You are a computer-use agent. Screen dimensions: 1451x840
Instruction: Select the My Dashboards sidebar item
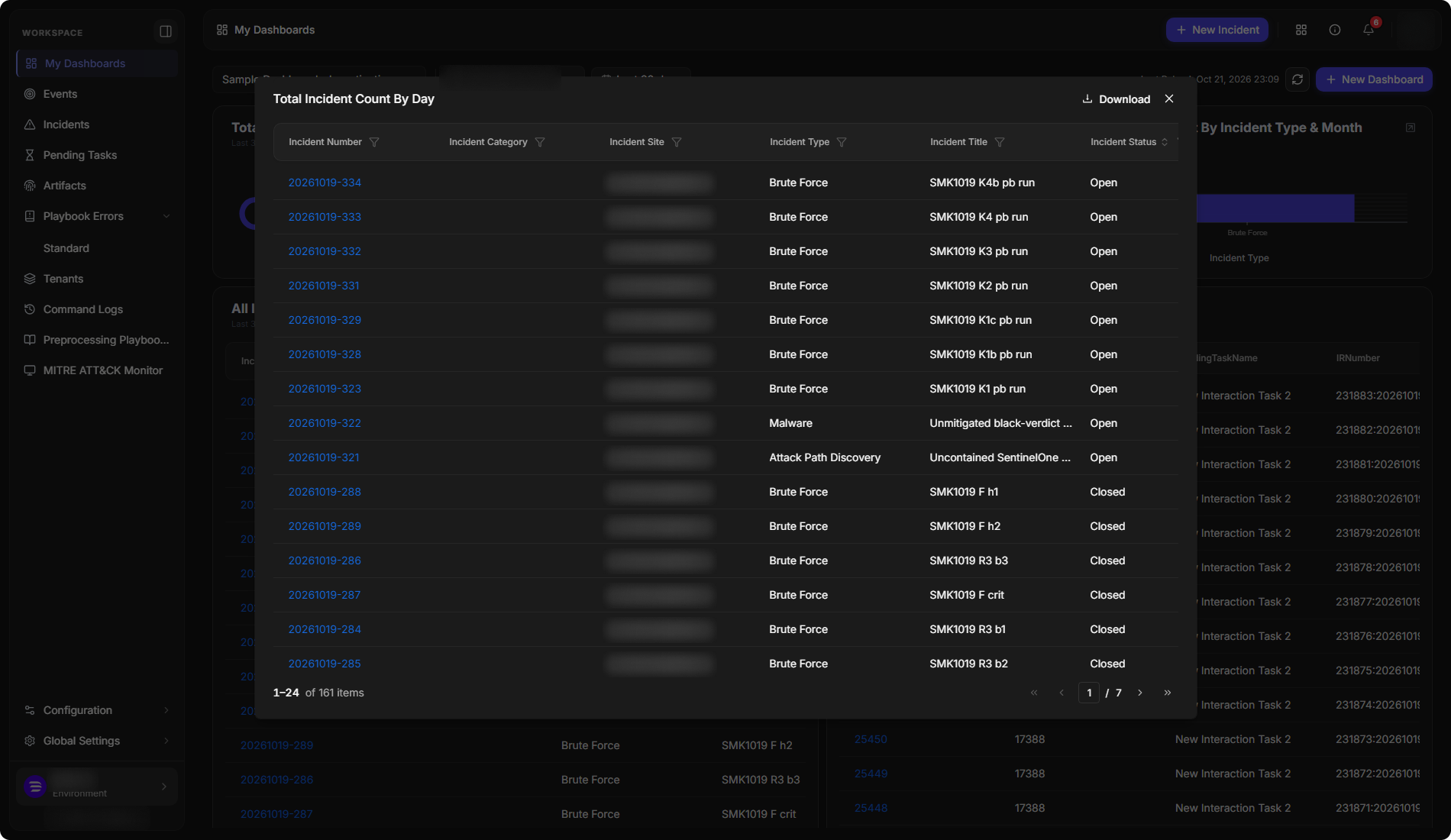click(x=96, y=63)
